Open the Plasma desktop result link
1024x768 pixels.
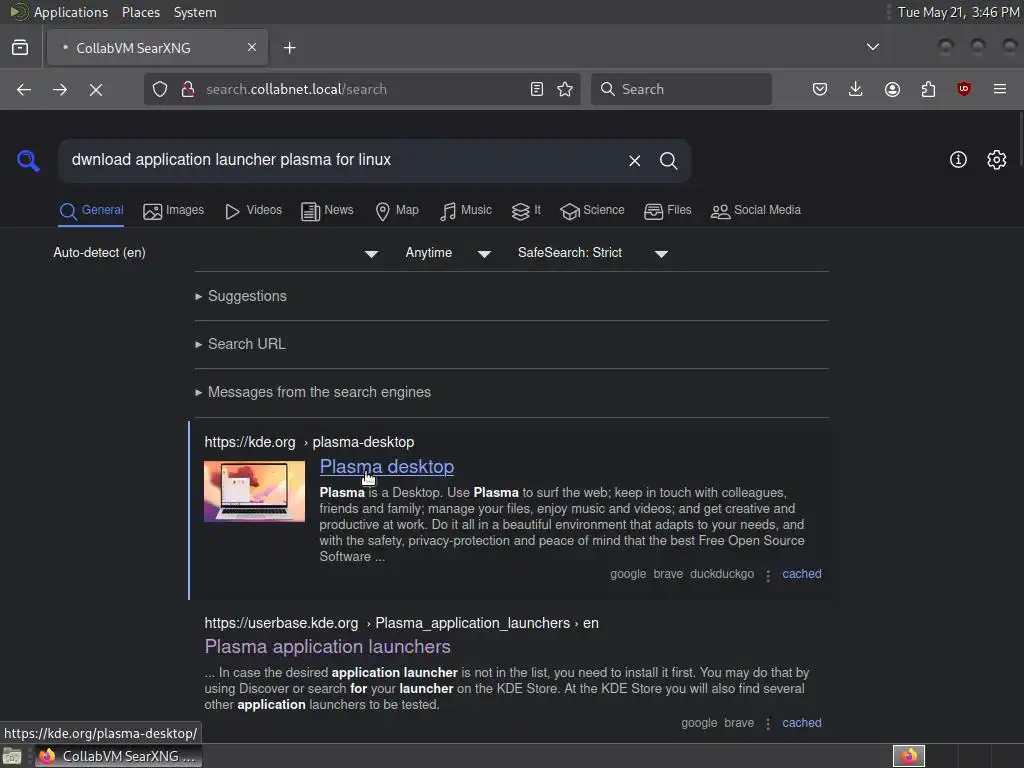[x=387, y=466]
